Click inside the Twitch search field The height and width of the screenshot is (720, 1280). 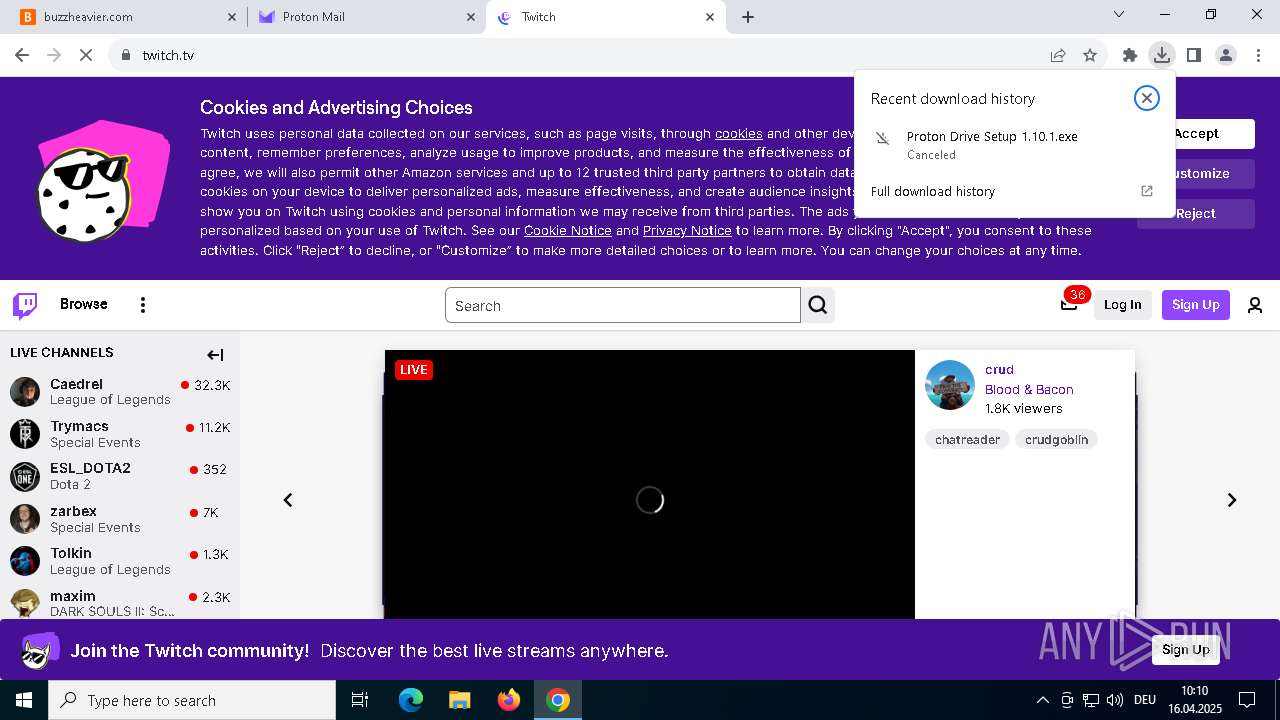(623, 305)
